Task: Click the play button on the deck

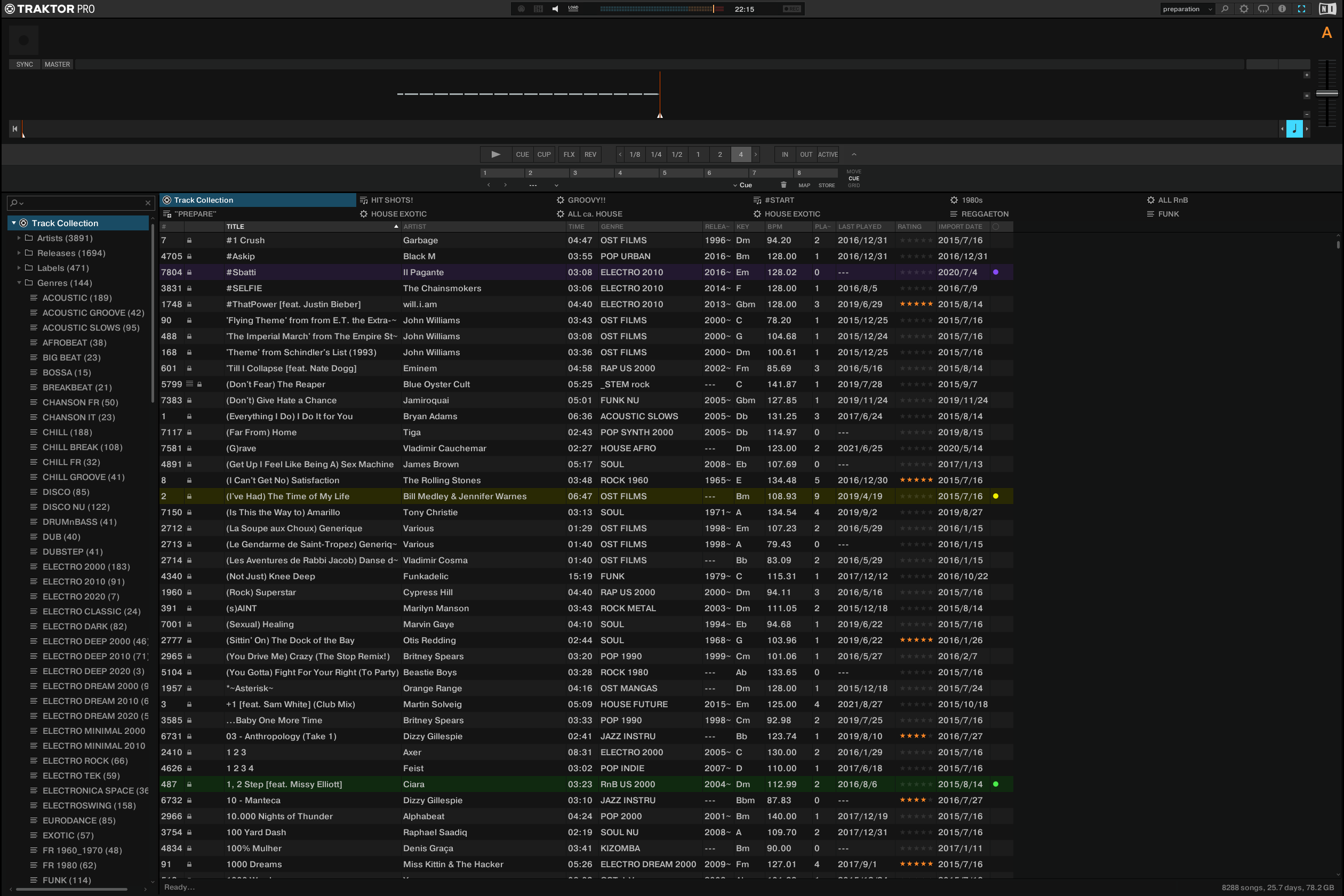Action: click(495, 154)
